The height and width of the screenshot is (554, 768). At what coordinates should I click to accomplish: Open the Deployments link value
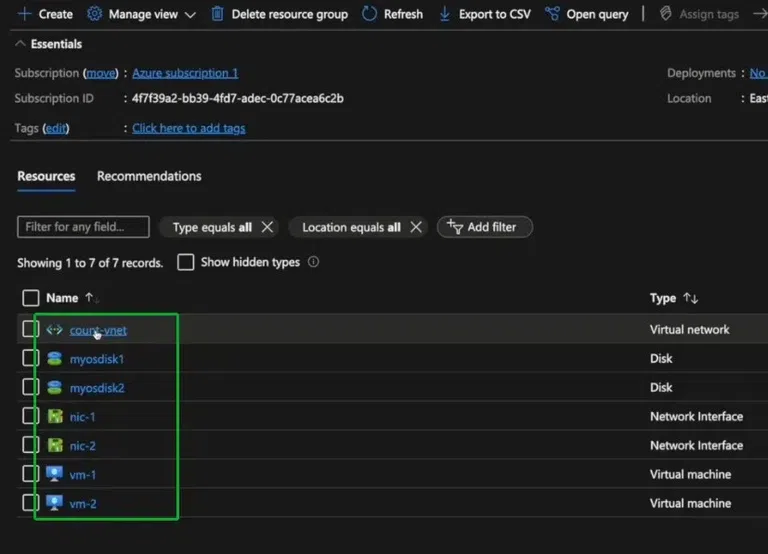(758, 73)
